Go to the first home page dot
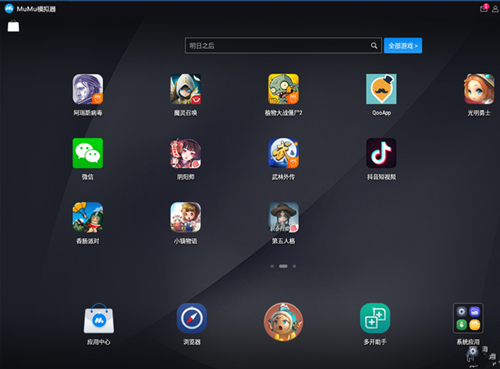The width and height of the screenshot is (500, 369). (x=272, y=266)
